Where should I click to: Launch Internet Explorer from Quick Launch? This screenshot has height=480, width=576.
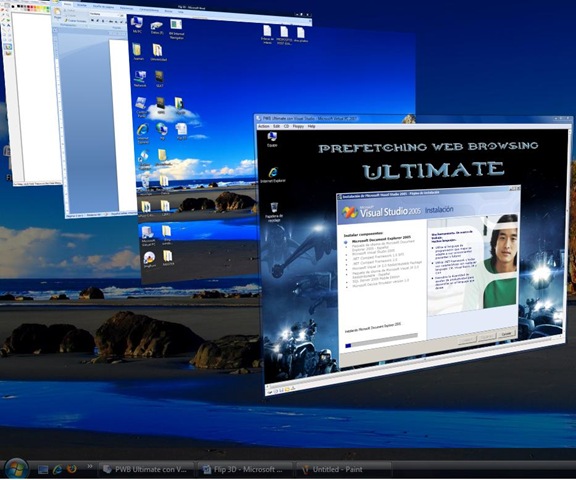pos(57,469)
